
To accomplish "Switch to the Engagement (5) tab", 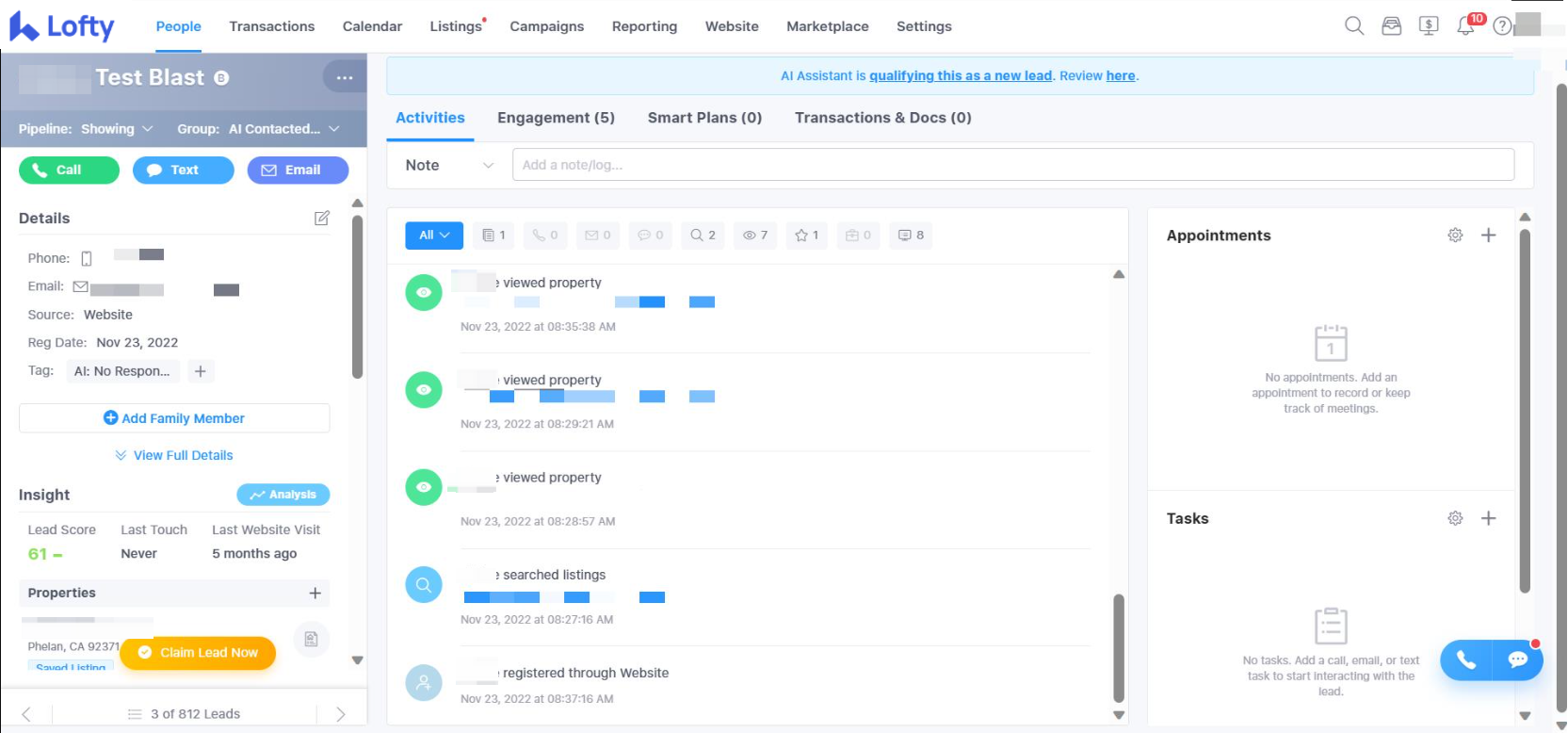I will coord(556,118).
